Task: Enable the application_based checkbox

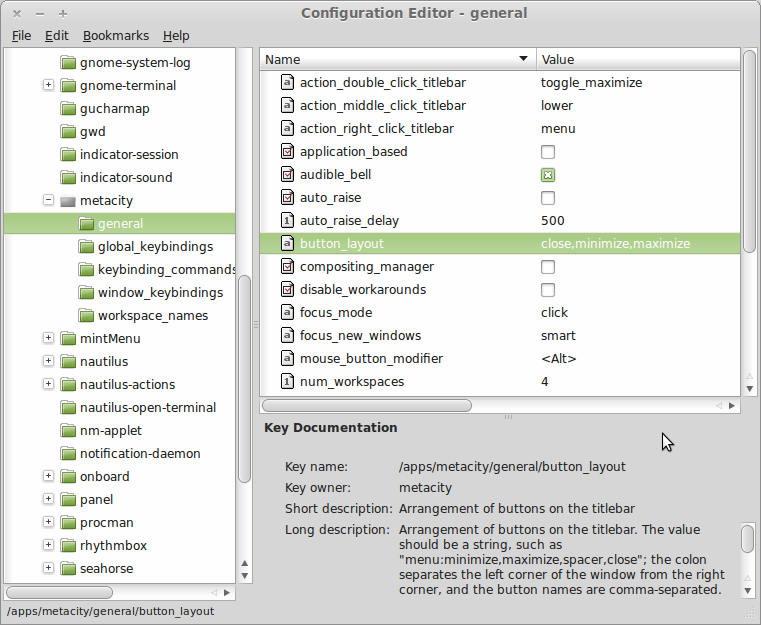Action: [548, 152]
